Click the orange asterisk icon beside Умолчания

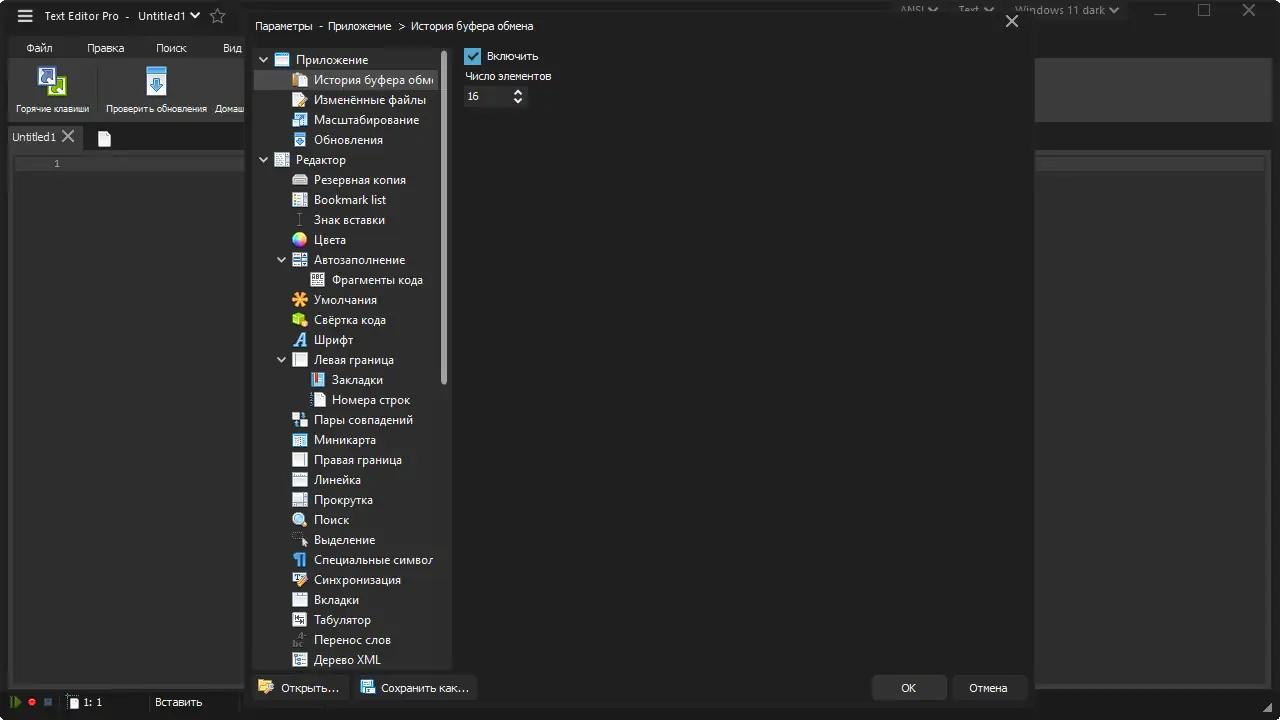coord(299,300)
